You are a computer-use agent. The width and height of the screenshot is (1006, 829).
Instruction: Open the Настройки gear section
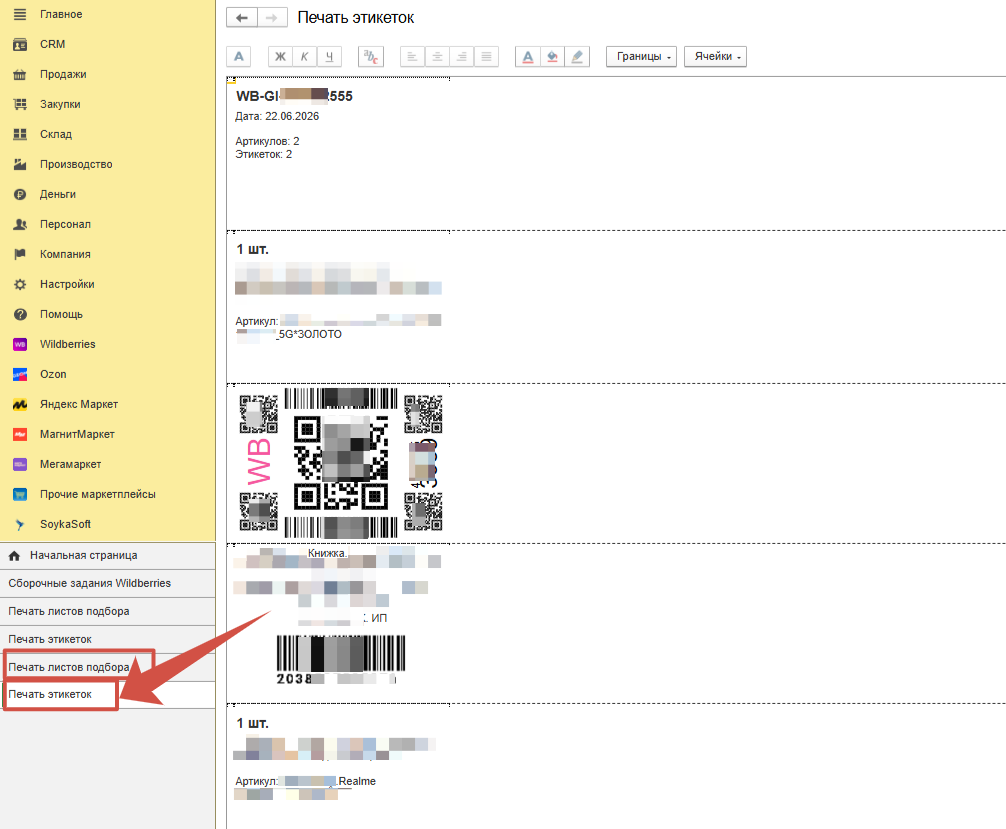coord(108,284)
